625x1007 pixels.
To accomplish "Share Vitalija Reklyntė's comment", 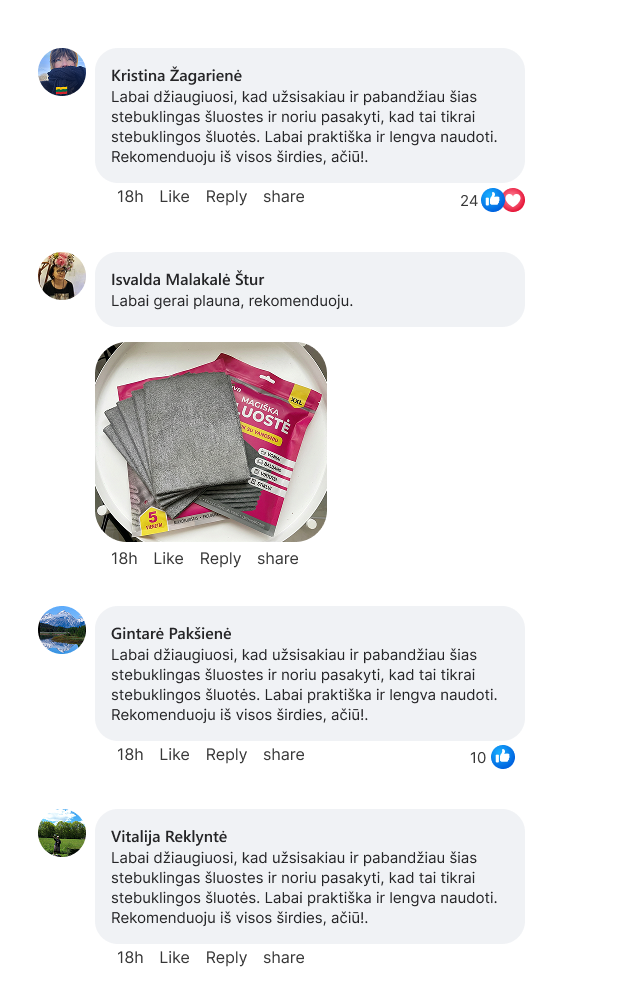I will tap(284, 958).
